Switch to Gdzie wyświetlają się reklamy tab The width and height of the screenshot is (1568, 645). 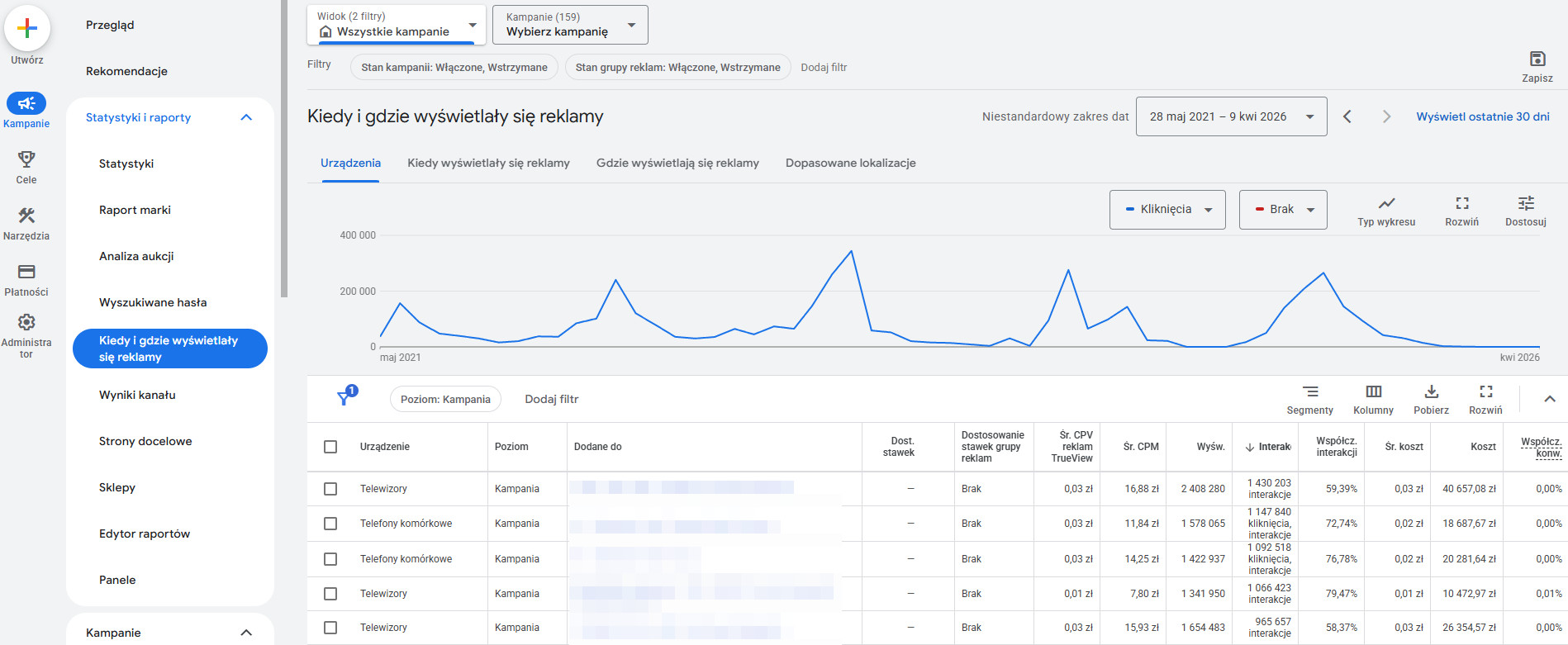click(677, 163)
